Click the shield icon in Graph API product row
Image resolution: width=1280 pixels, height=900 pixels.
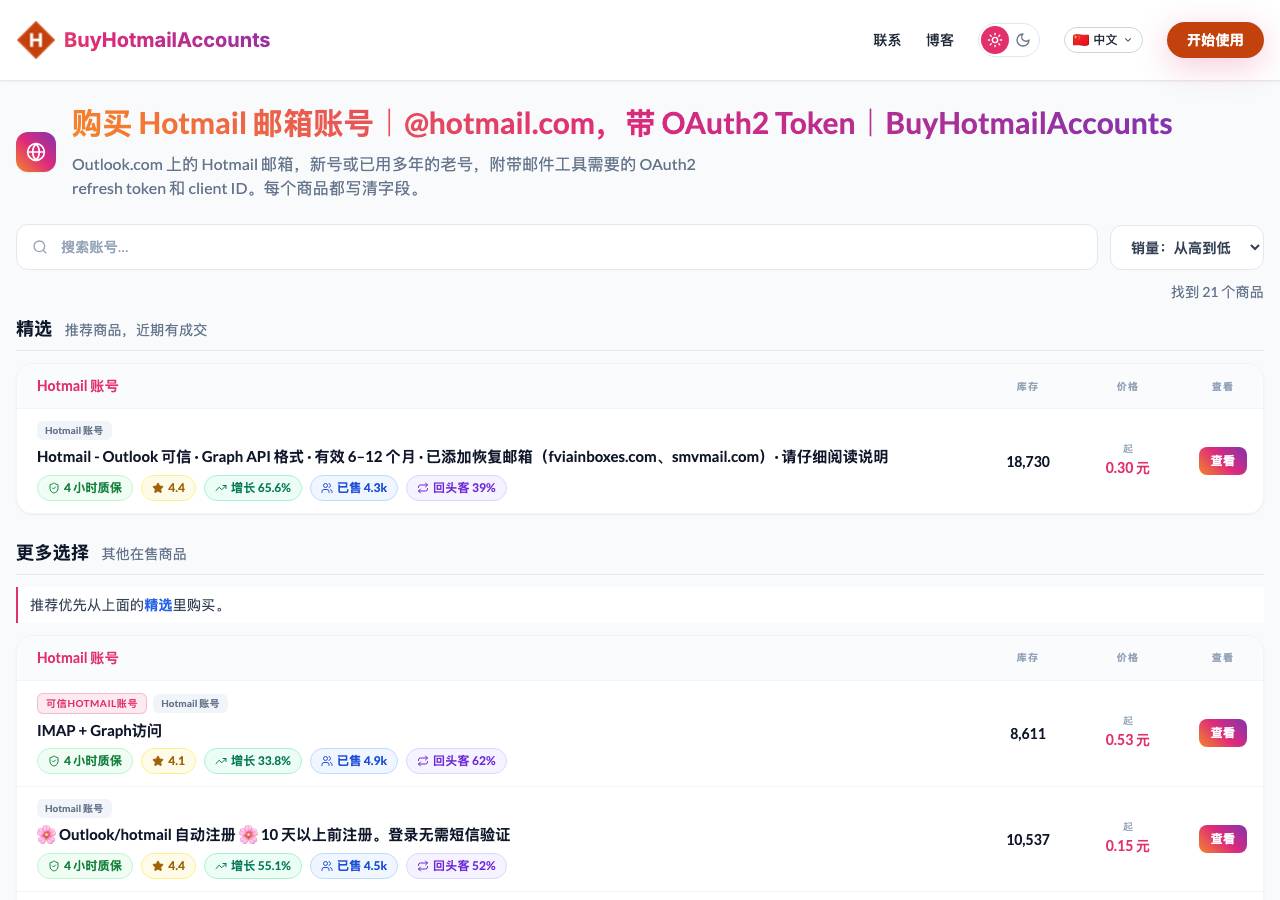[x=54, y=488]
